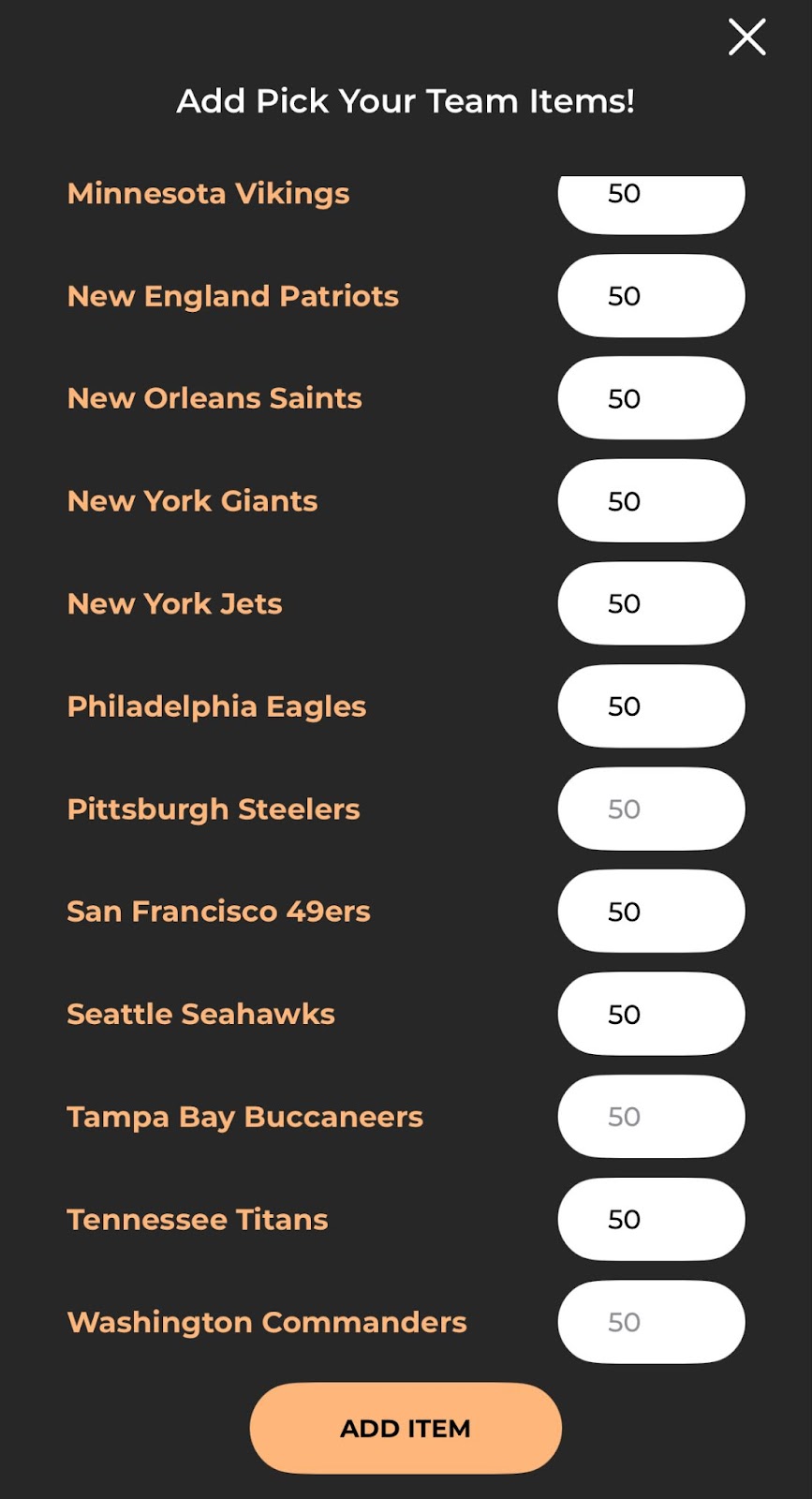
Task: Select the New Orleans Saints quantity input
Action: [x=651, y=398]
